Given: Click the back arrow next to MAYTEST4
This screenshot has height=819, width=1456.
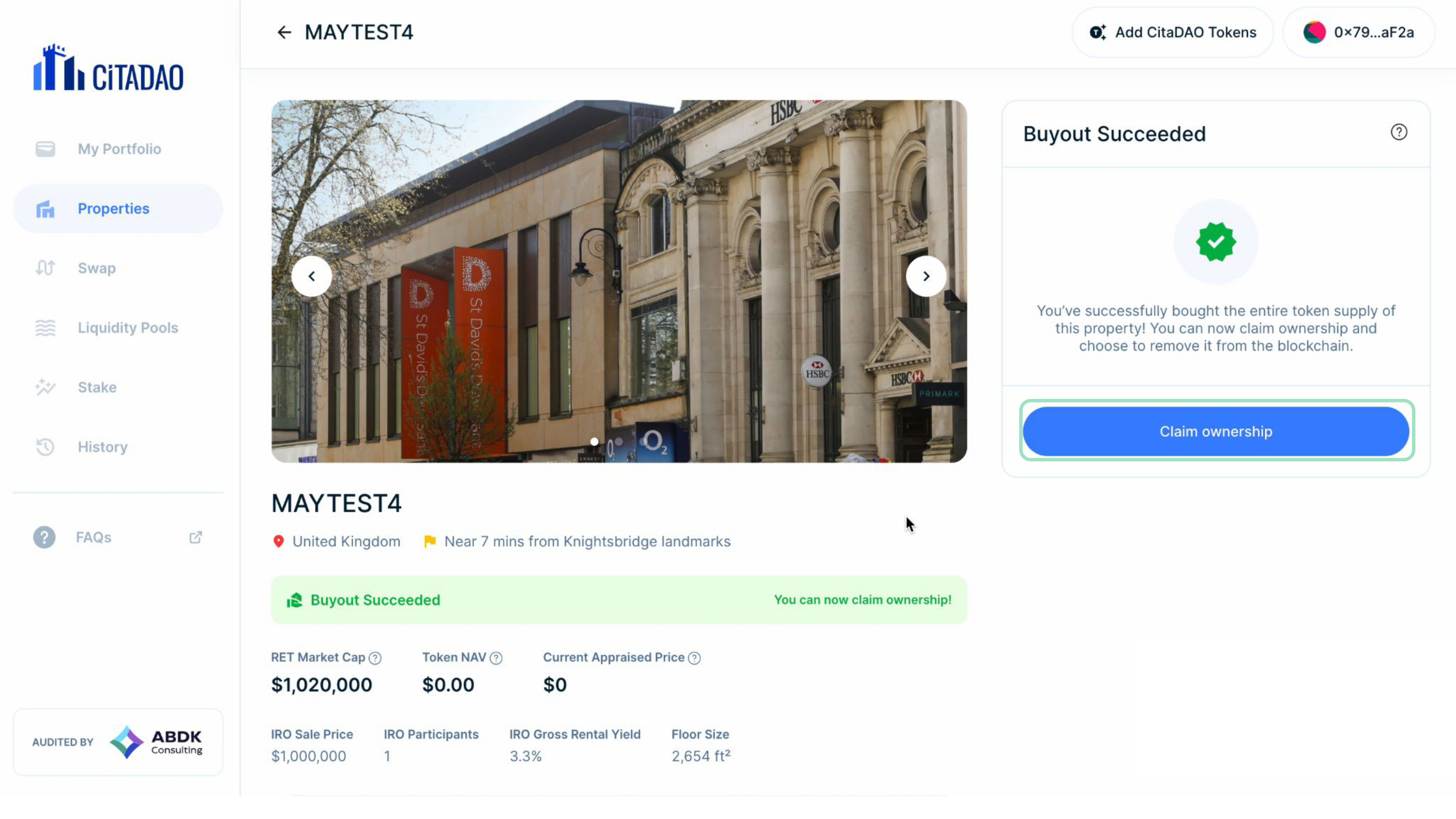Looking at the screenshot, I should (x=284, y=32).
